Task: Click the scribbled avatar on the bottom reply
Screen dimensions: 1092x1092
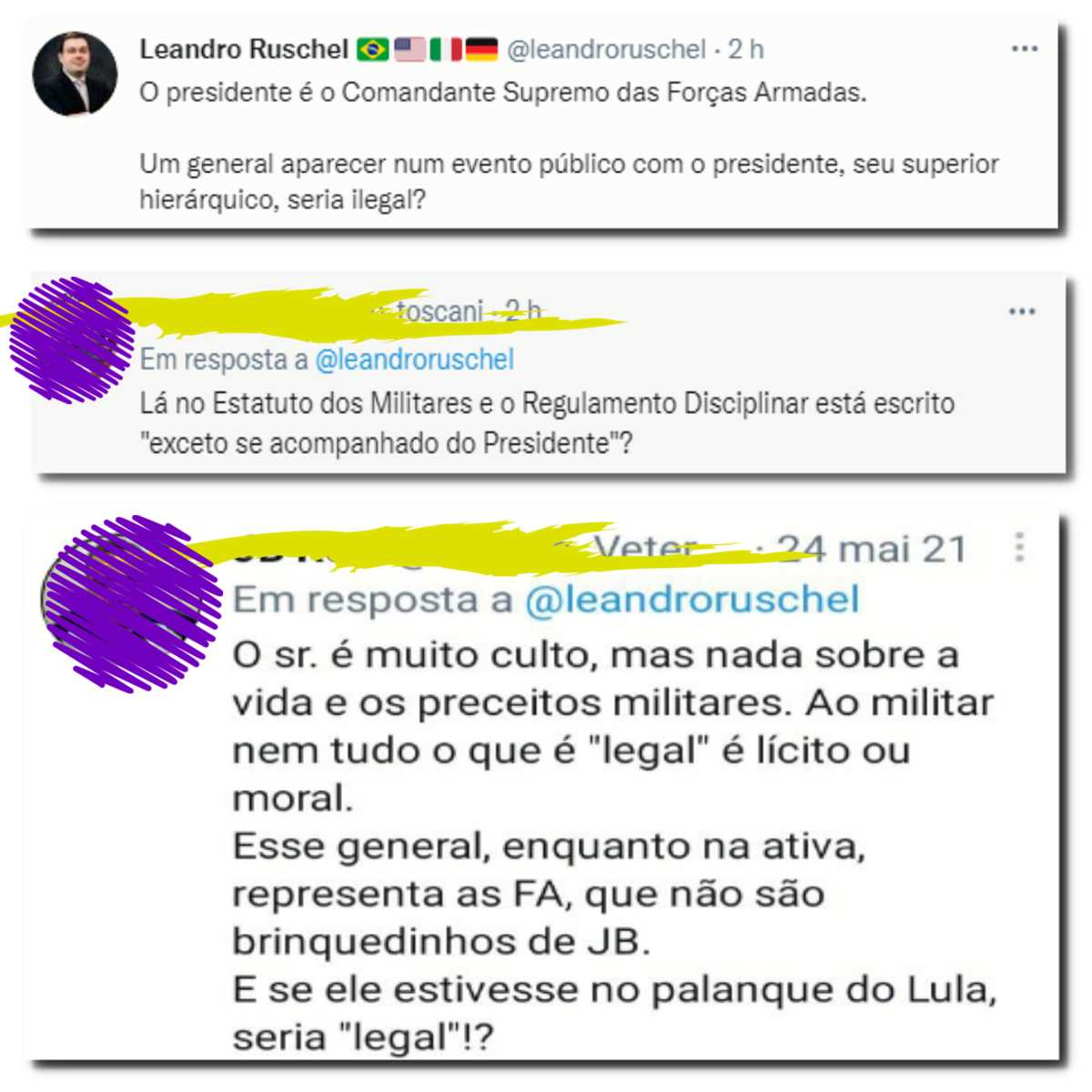Action: coord(132,602)
